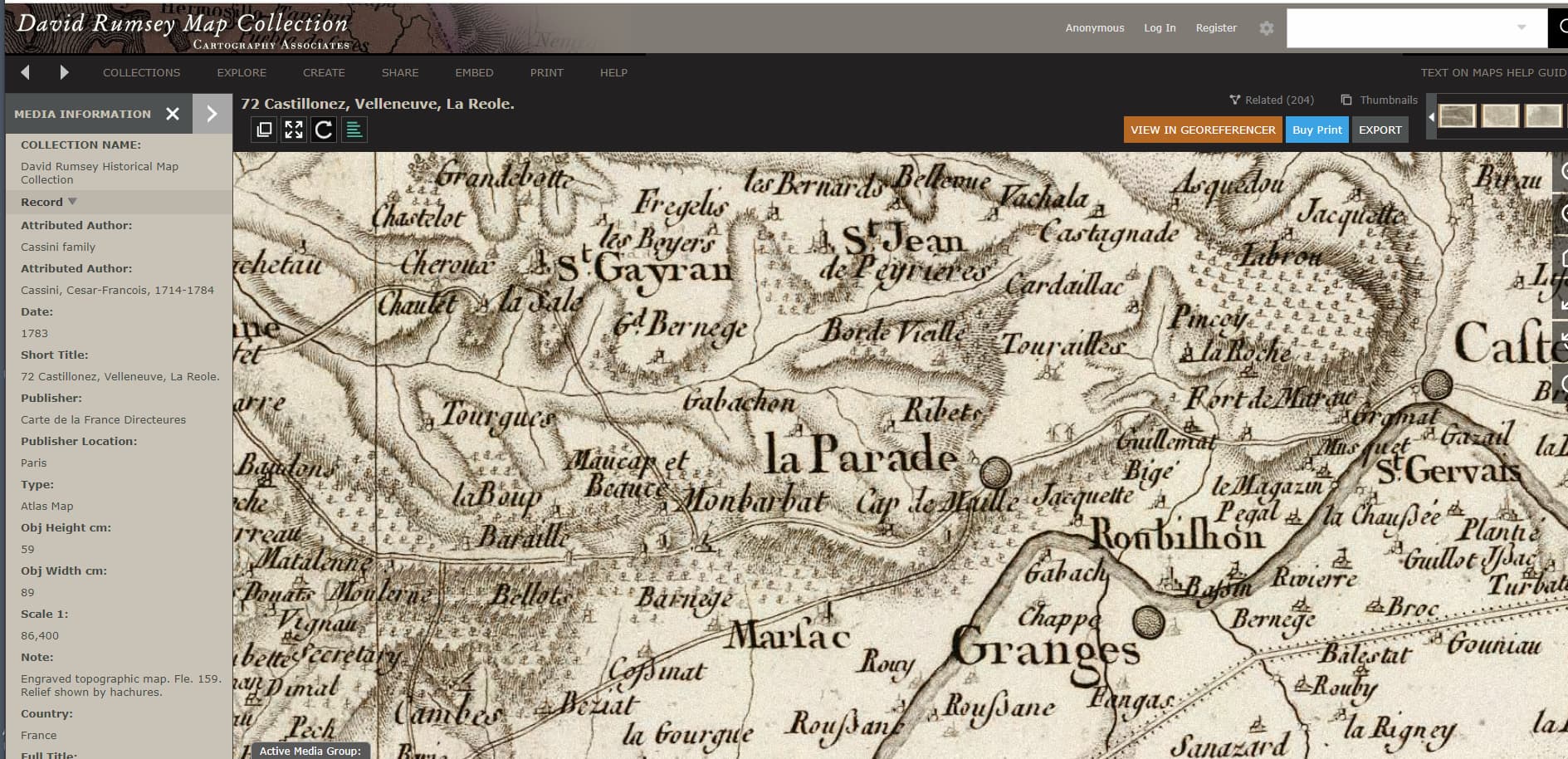This screenshot has width=1568, height=759.
Task: Select the third map thumbnail
Action: click(x=1543, y=115)
